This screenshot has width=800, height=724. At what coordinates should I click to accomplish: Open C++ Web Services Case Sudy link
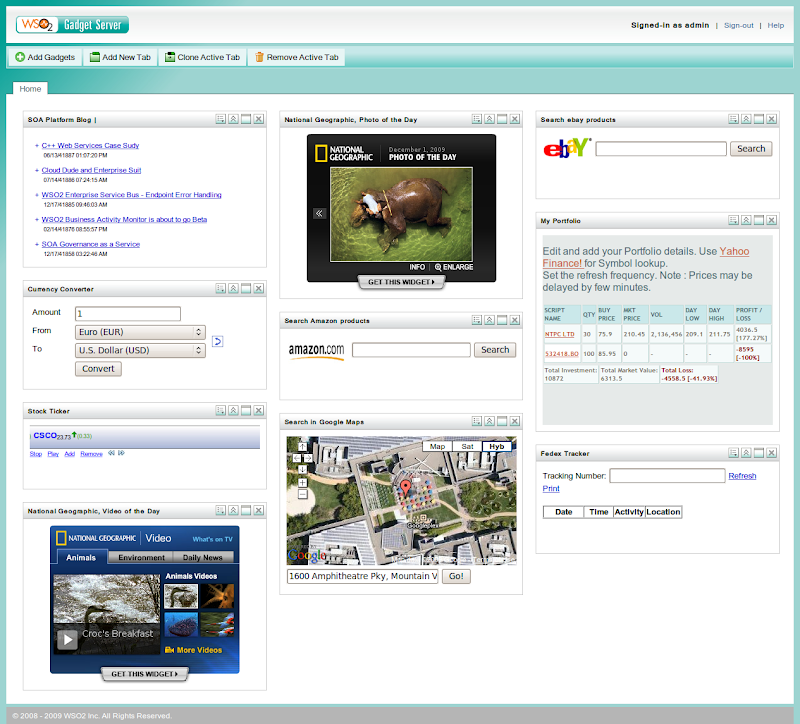pyautogui.click(x=90, y=145)
